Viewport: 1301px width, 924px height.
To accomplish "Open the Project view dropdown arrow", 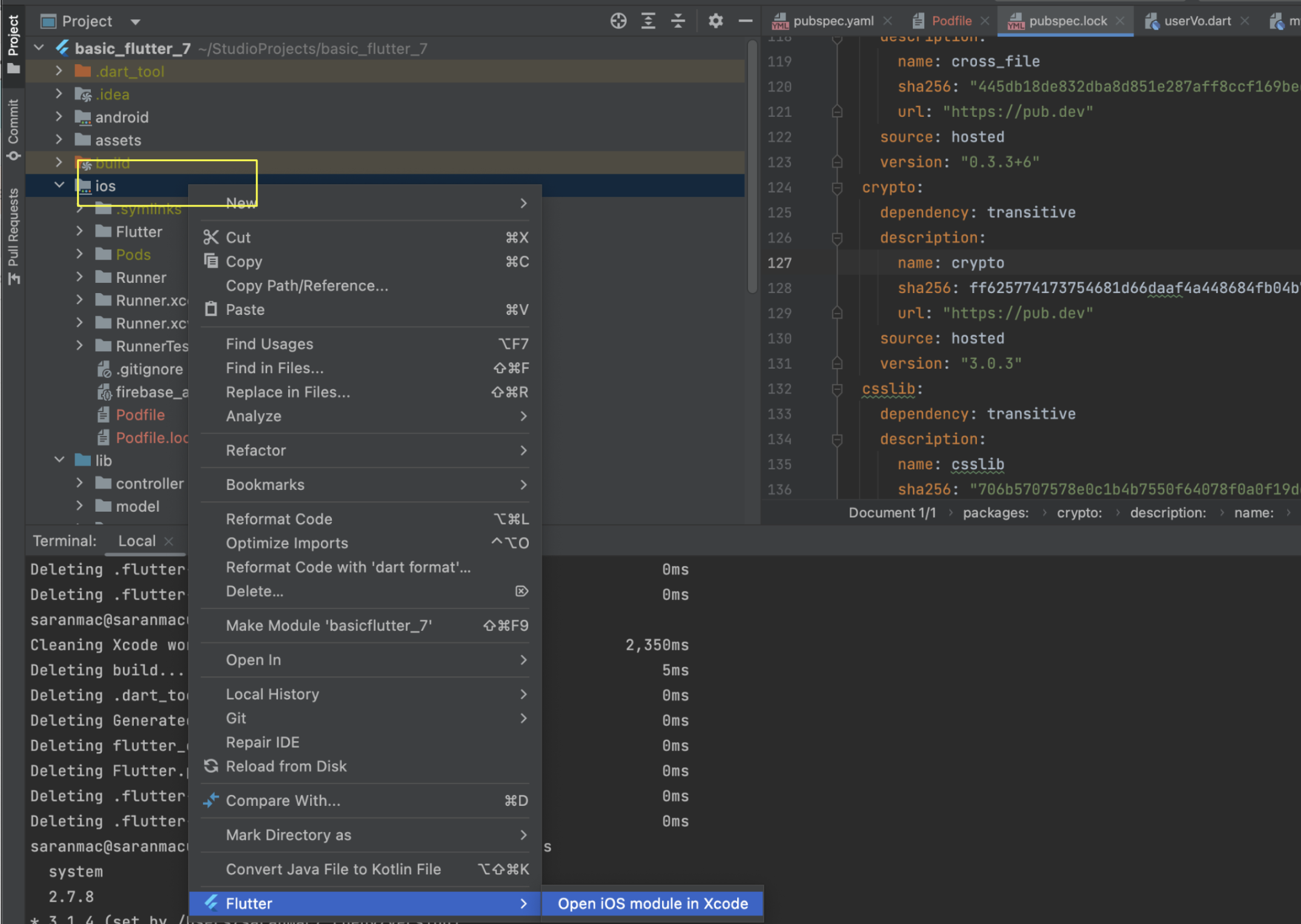I will tap(135, 22).
